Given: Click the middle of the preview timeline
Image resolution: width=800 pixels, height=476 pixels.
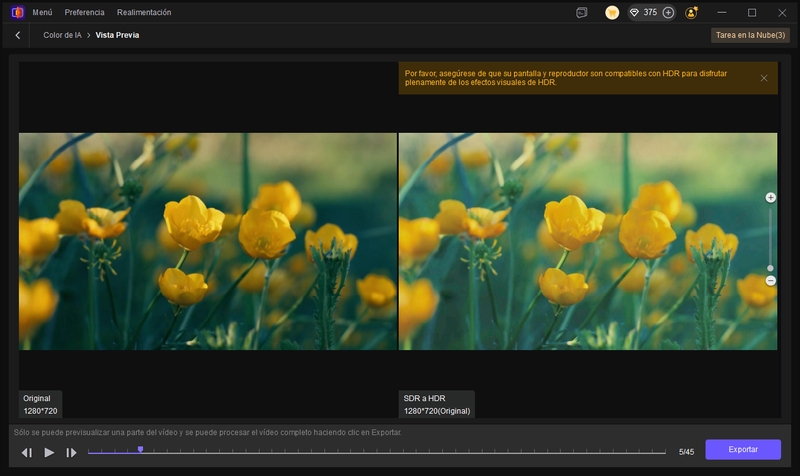Looking at the screenshot, I should [x=377, y=452].
